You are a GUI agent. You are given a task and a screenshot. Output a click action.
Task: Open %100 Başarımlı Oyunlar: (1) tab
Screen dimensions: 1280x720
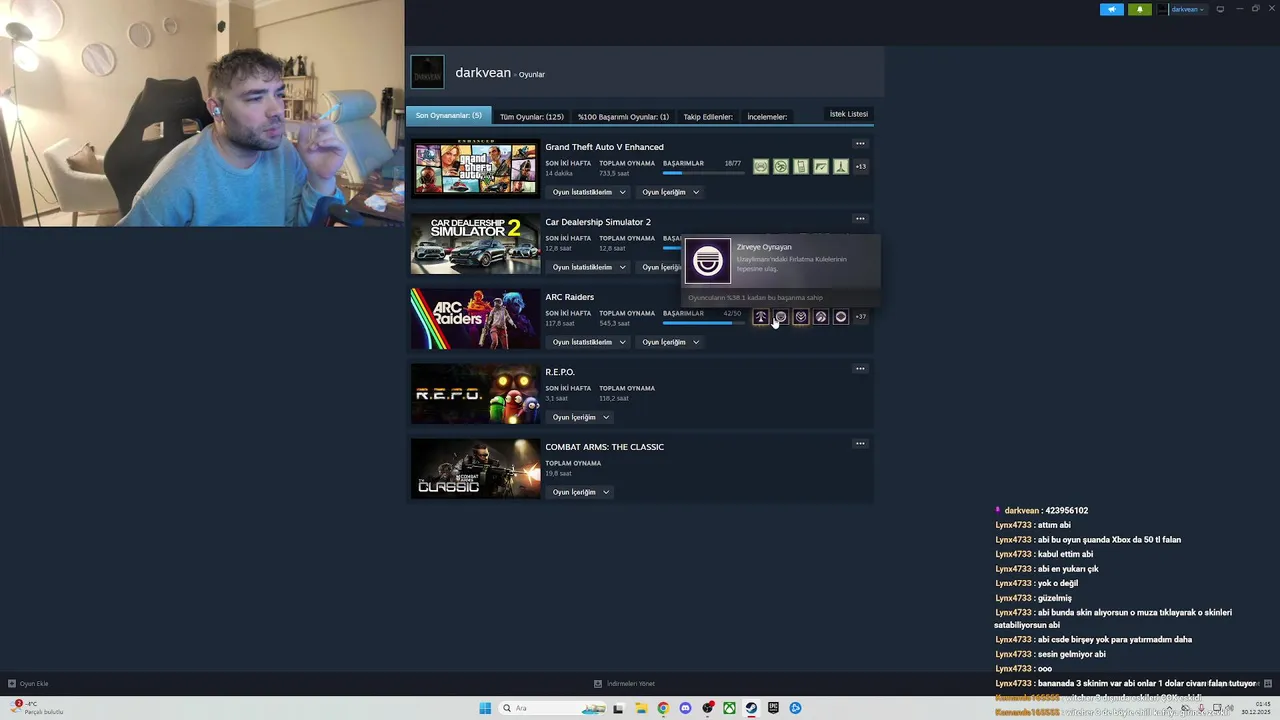click(x=623, y=117)
